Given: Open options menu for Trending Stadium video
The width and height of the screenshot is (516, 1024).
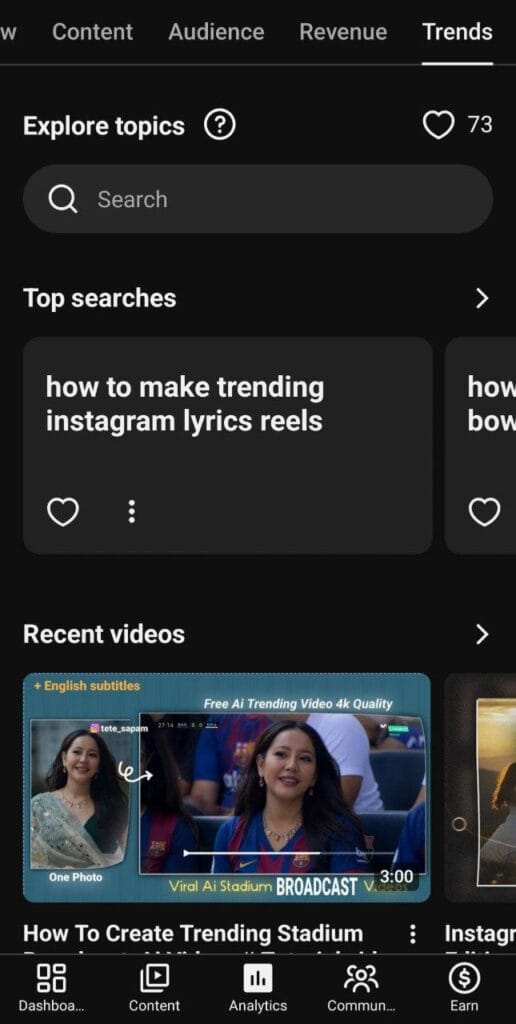Looking at the screenshot, I should pos(412,934).
